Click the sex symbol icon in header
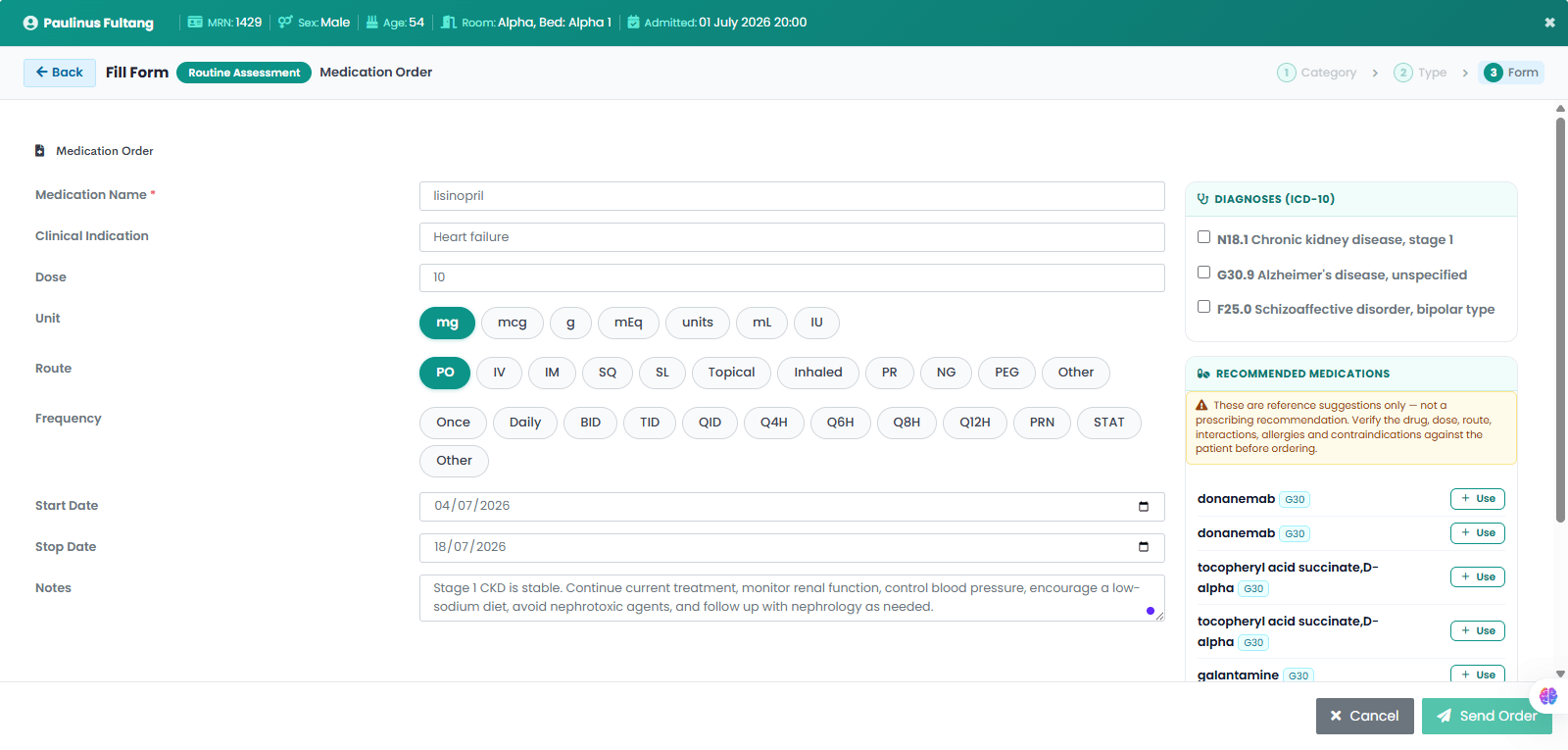This screenshot has width=1568, height=750. coord(285,22)
